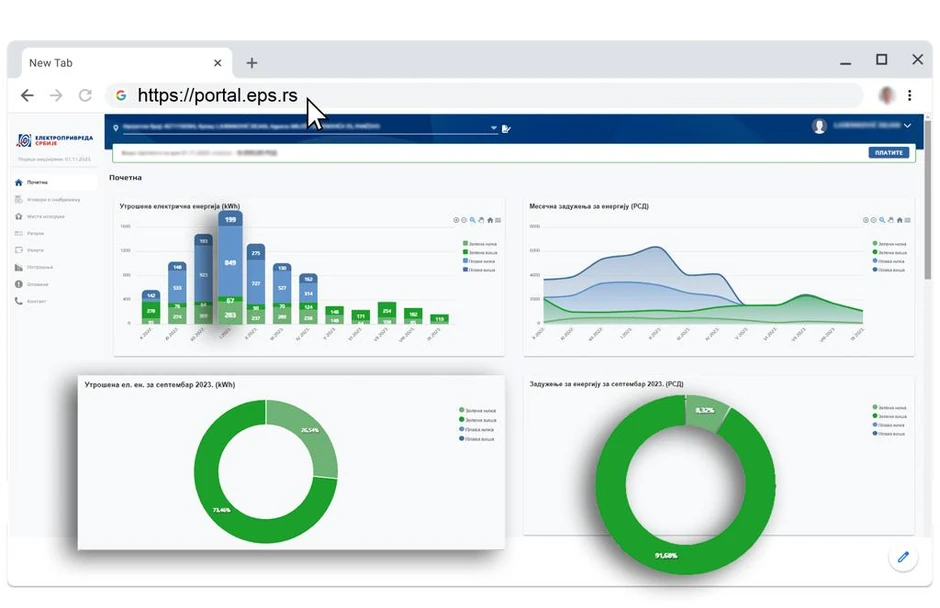Click edit icon next to address selector
940x608 pixels.
[507, 128]
